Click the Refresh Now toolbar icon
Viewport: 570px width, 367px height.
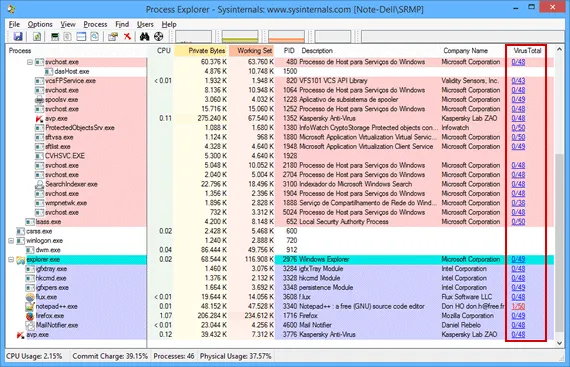(37, 36)
